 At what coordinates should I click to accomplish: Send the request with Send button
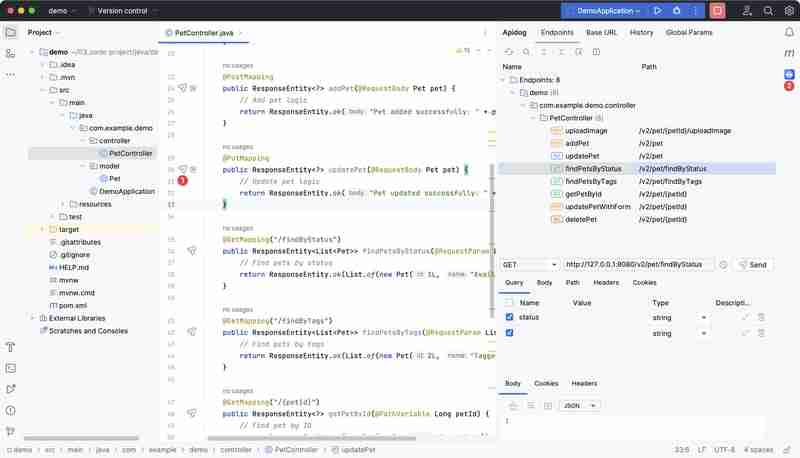(x=753, y=265)
